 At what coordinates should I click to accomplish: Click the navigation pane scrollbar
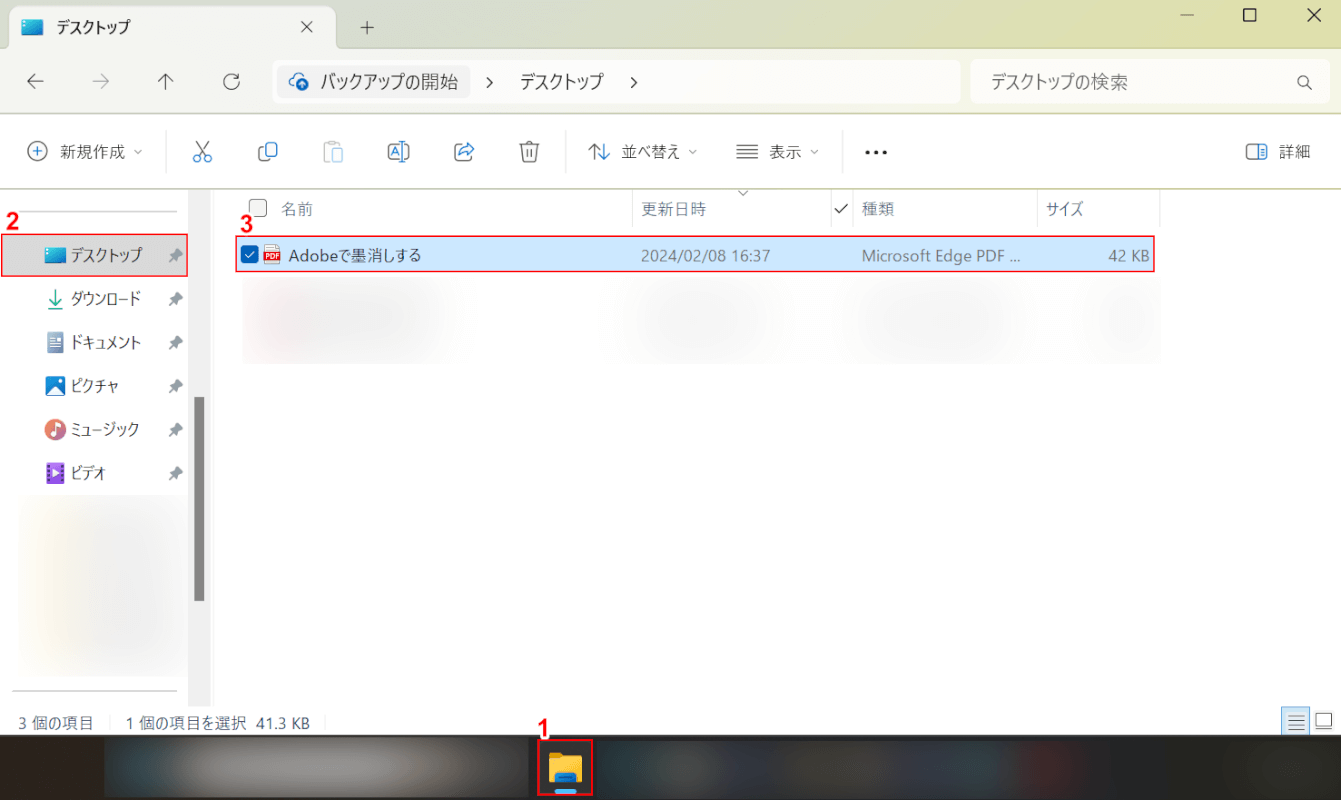(x=199, y=498)
